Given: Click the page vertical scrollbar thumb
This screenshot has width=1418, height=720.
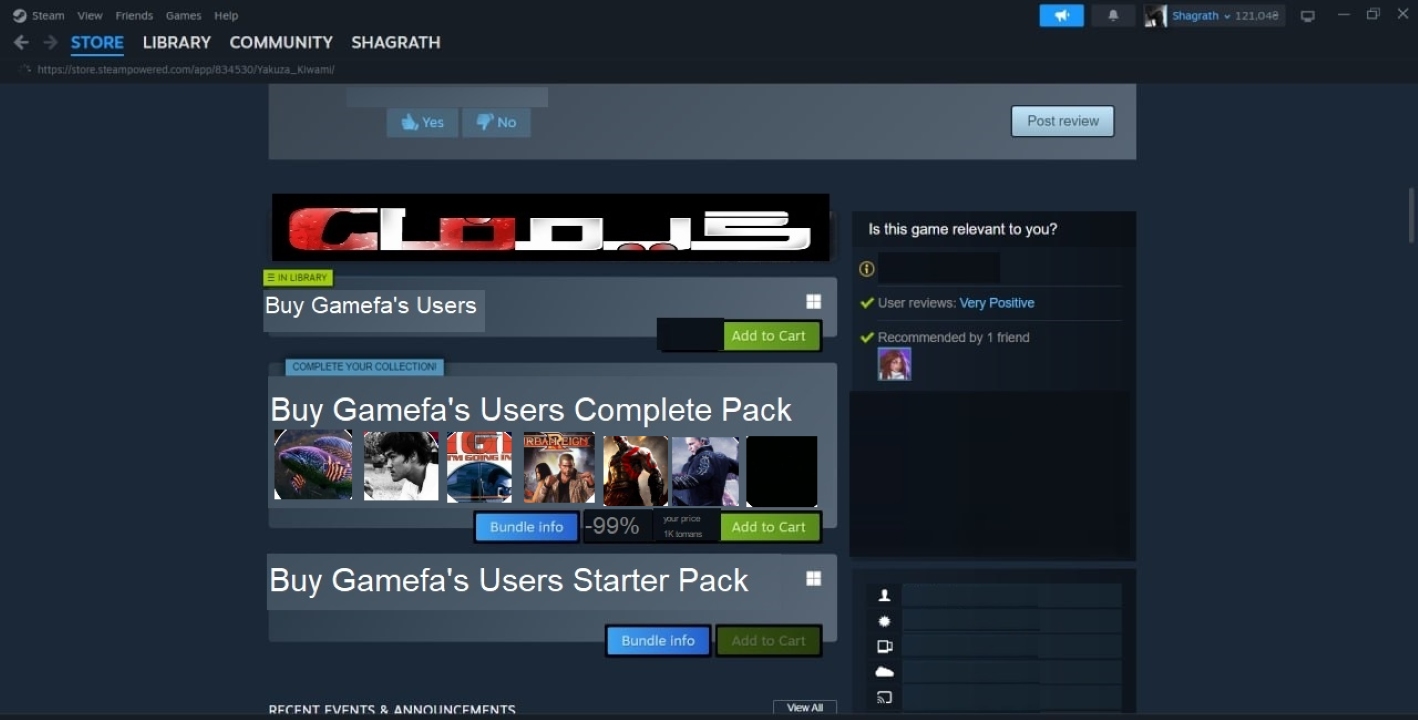Looking at the screenshot, I should tap(1411, 215).
